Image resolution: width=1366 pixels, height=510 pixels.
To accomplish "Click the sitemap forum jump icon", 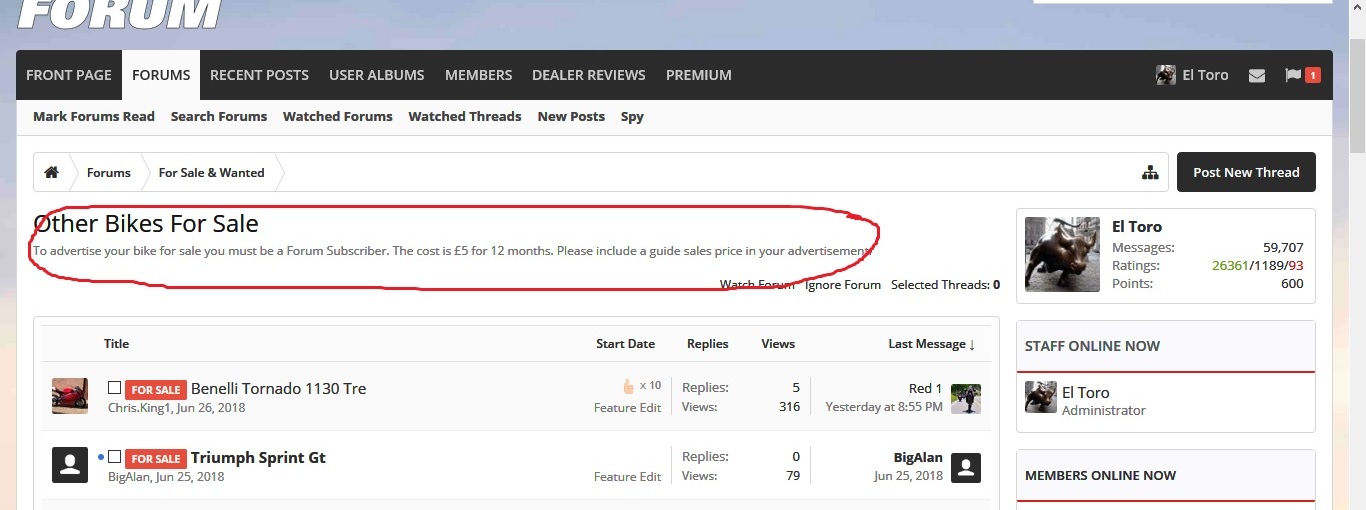I will coord(1150,173).
